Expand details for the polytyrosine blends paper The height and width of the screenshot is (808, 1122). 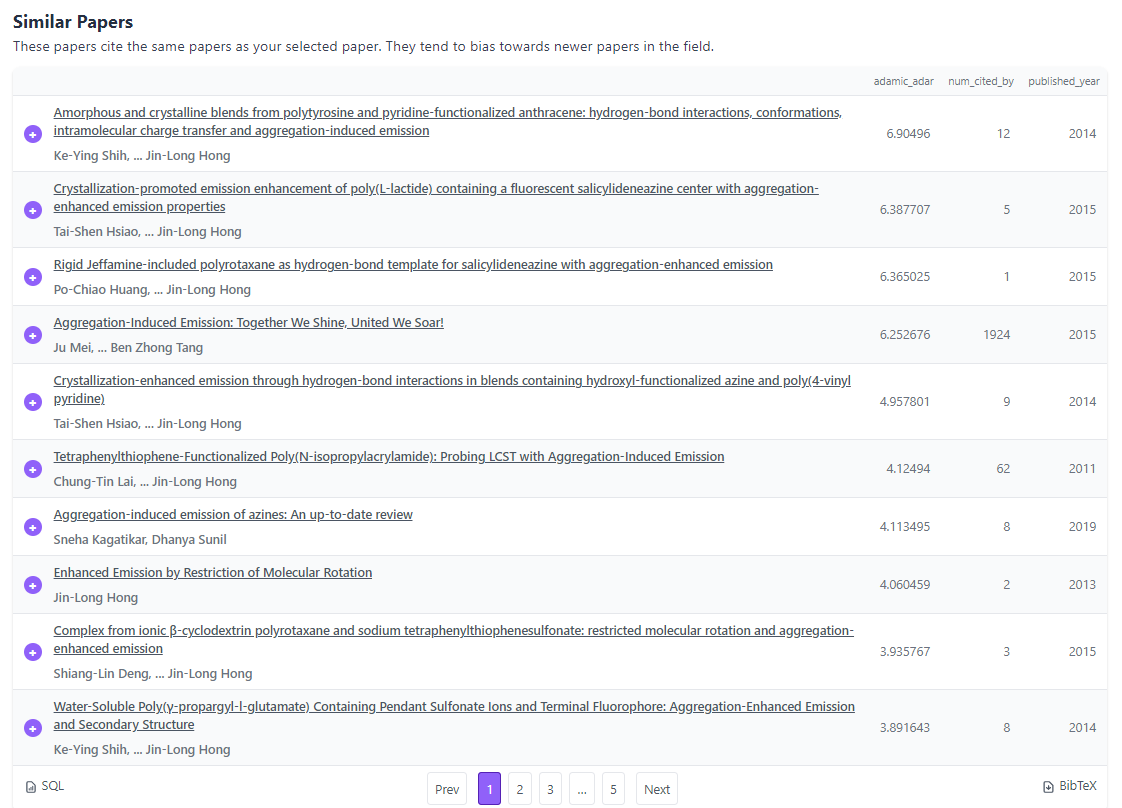coord(32,133)
